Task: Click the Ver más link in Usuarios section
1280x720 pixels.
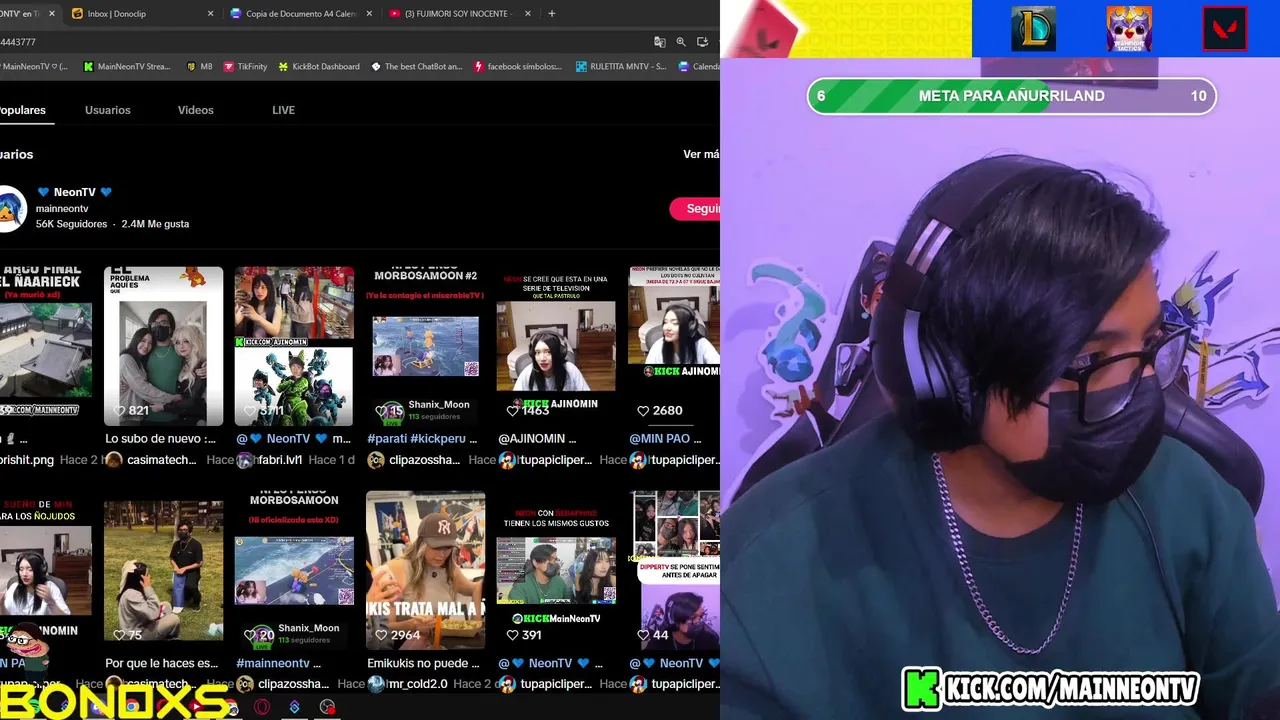Action: [x=701, y=155]
